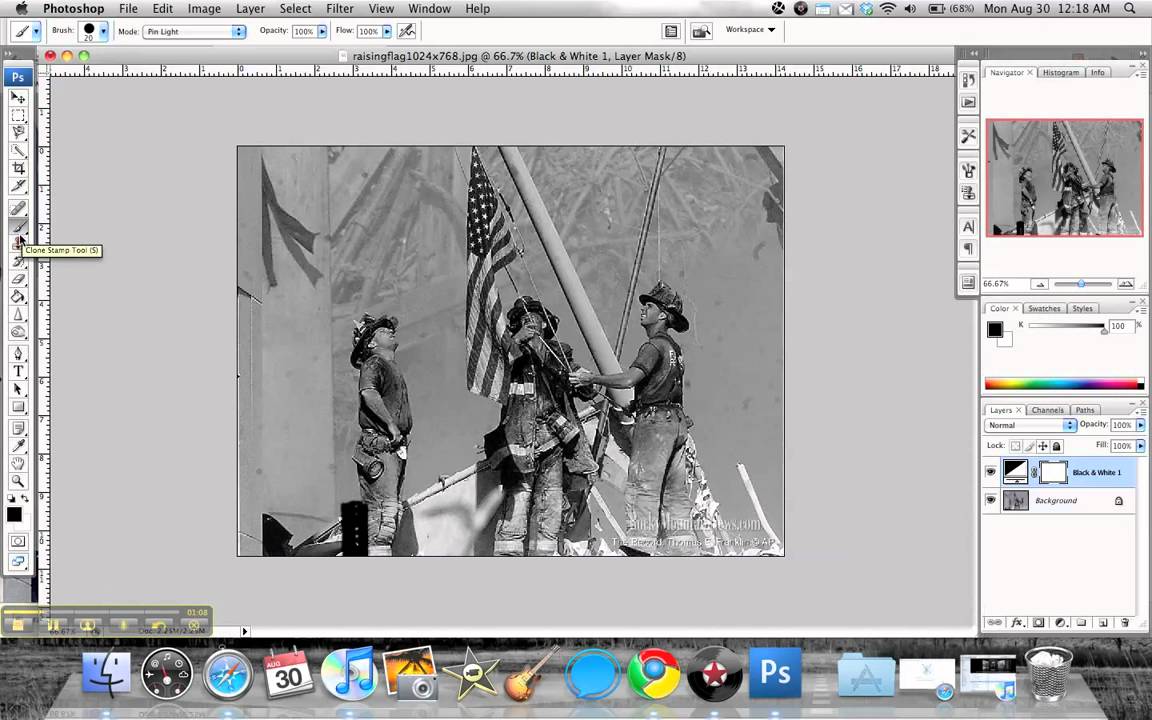
Task: Open the Image menu
Action: tap(204, 9)
